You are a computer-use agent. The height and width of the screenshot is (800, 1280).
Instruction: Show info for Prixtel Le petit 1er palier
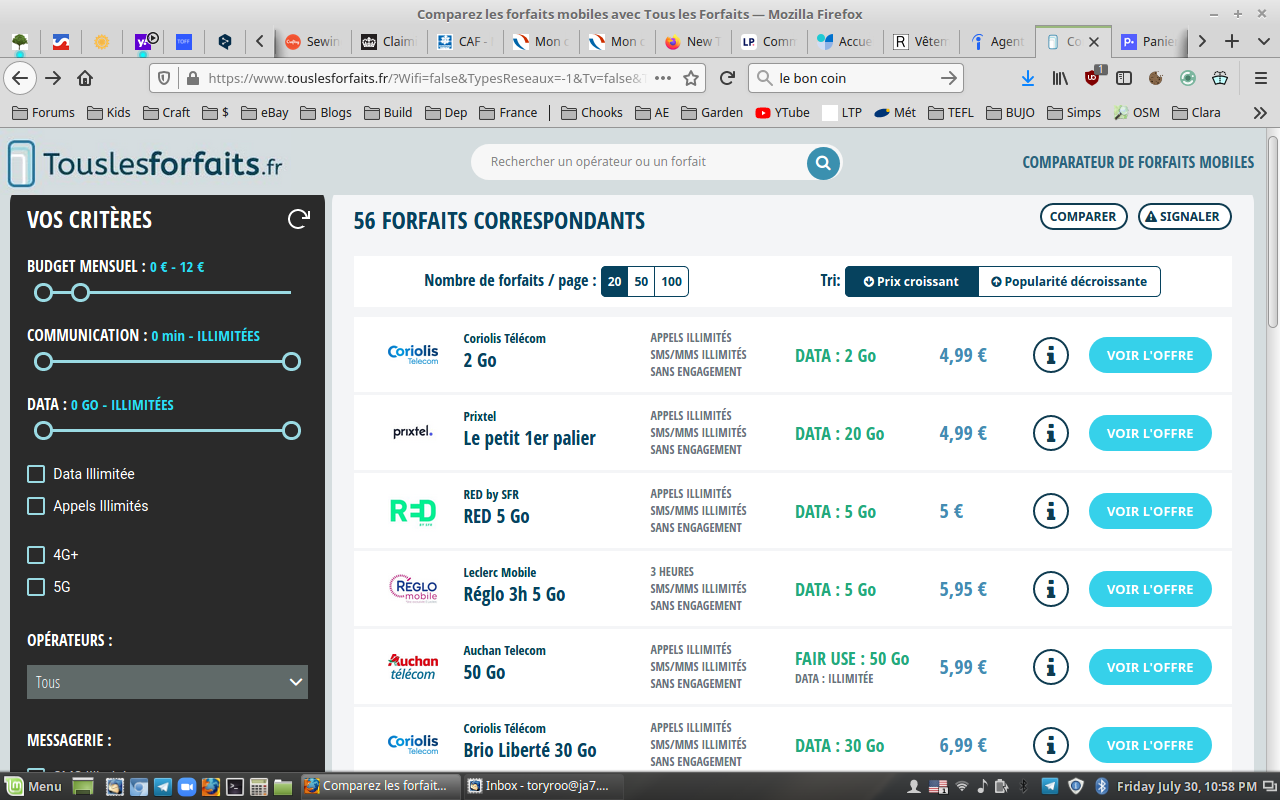(1050, 433)
